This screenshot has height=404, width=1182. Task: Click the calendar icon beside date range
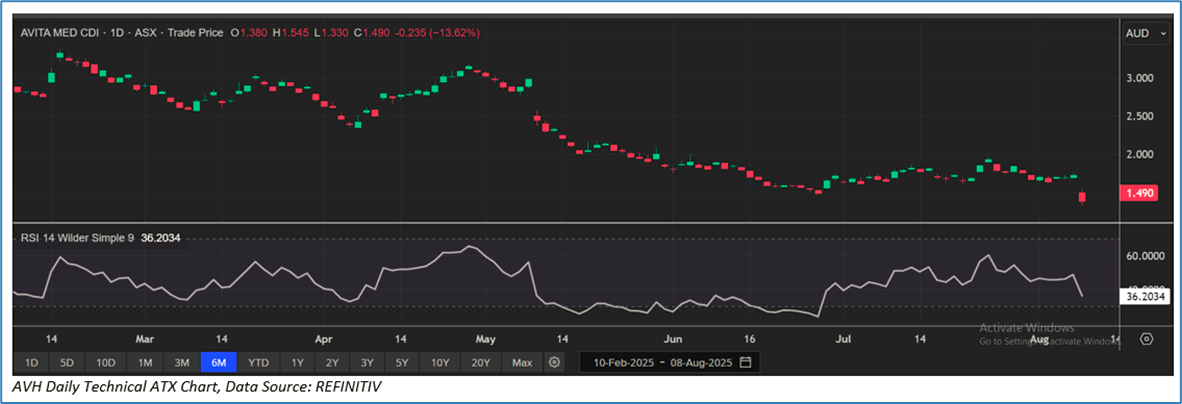click(x=746, y=362)
